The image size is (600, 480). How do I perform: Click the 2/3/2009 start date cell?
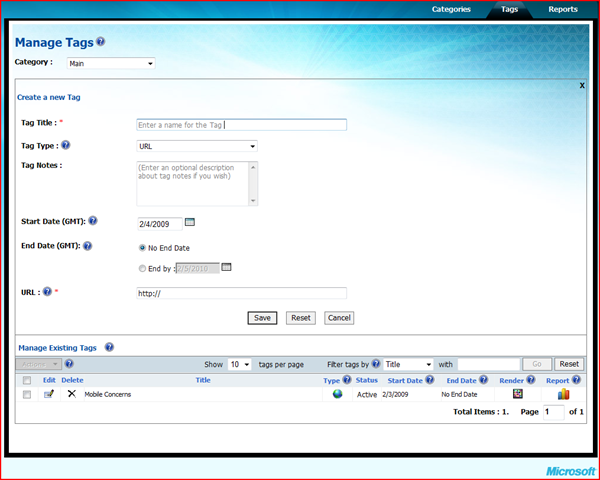395,394
